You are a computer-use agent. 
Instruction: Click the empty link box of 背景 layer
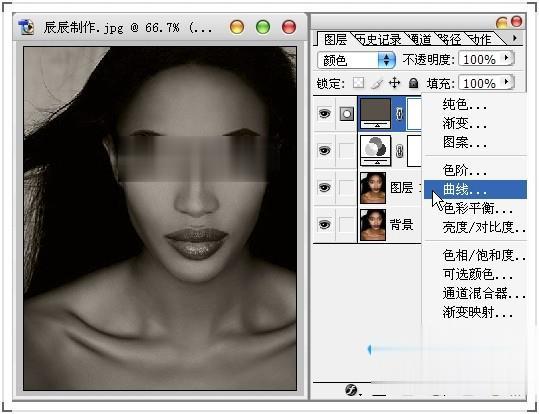(346, 225)
